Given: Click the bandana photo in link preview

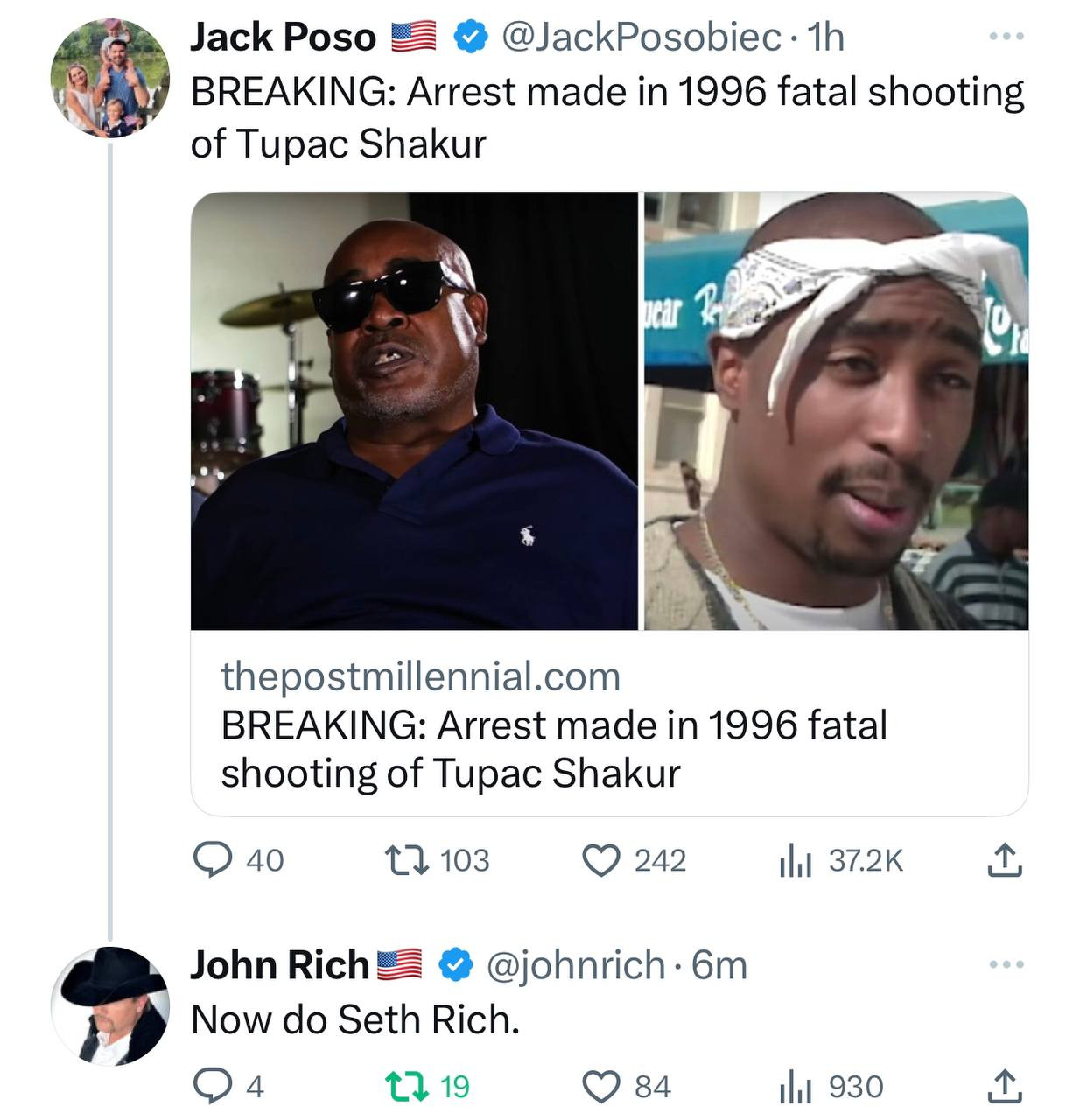Looking at the screenshot, I should click(x=836, y=410).
